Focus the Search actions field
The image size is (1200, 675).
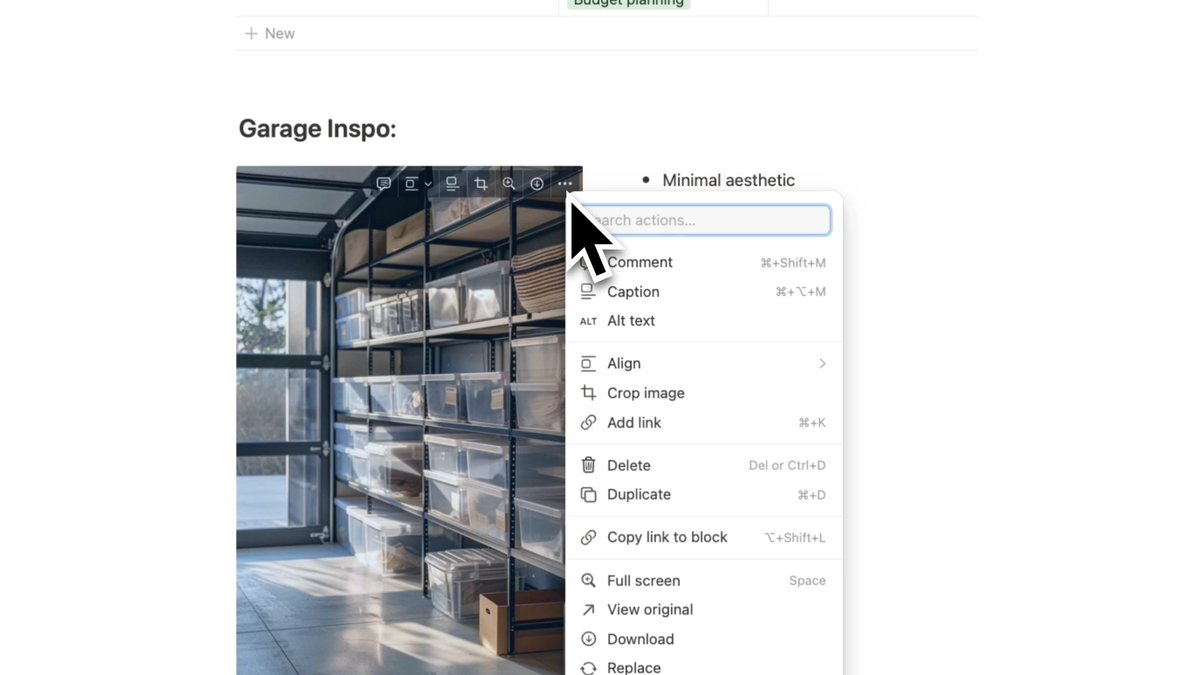click(x=704, y=220)
